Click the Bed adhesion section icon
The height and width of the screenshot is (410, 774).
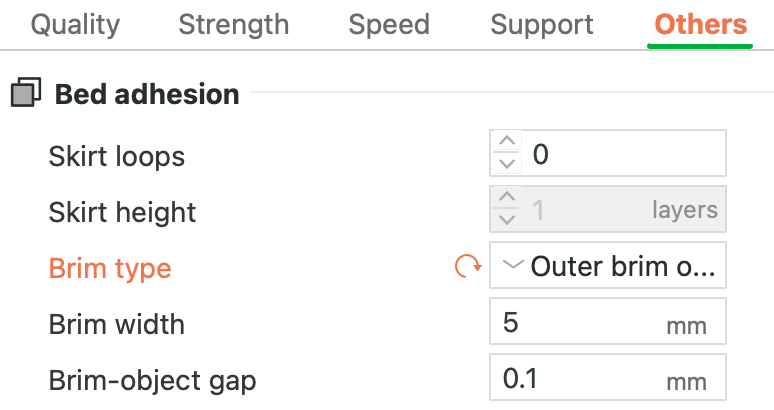[26, 92]
